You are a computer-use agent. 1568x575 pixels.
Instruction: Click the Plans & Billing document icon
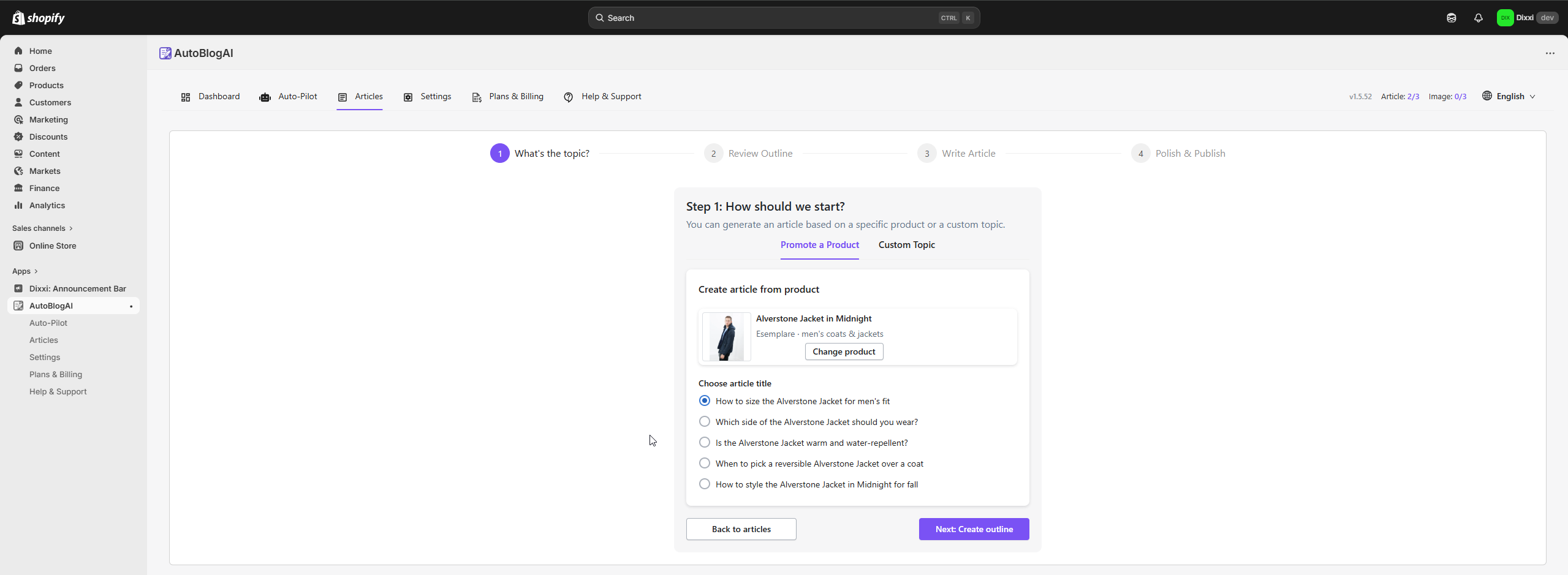tap(477, 97)
